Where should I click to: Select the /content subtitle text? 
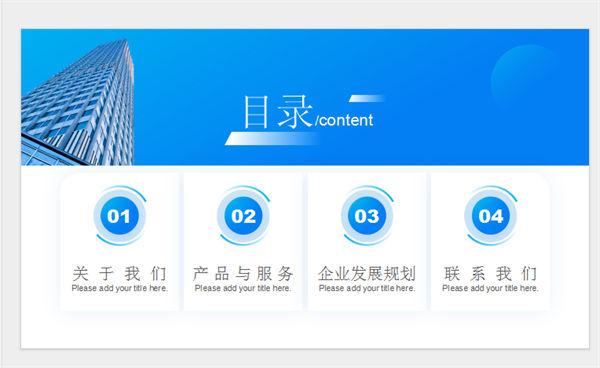click(344, 120)
